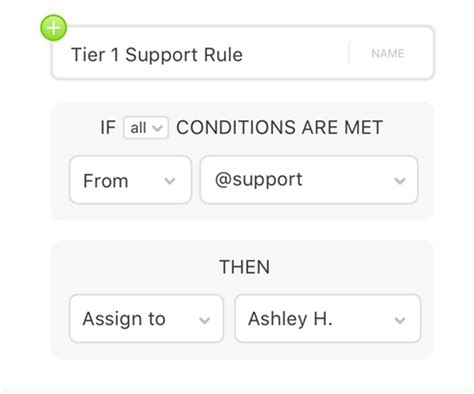Click the IF label before all
474x394 pixels.
coord(108,128)
